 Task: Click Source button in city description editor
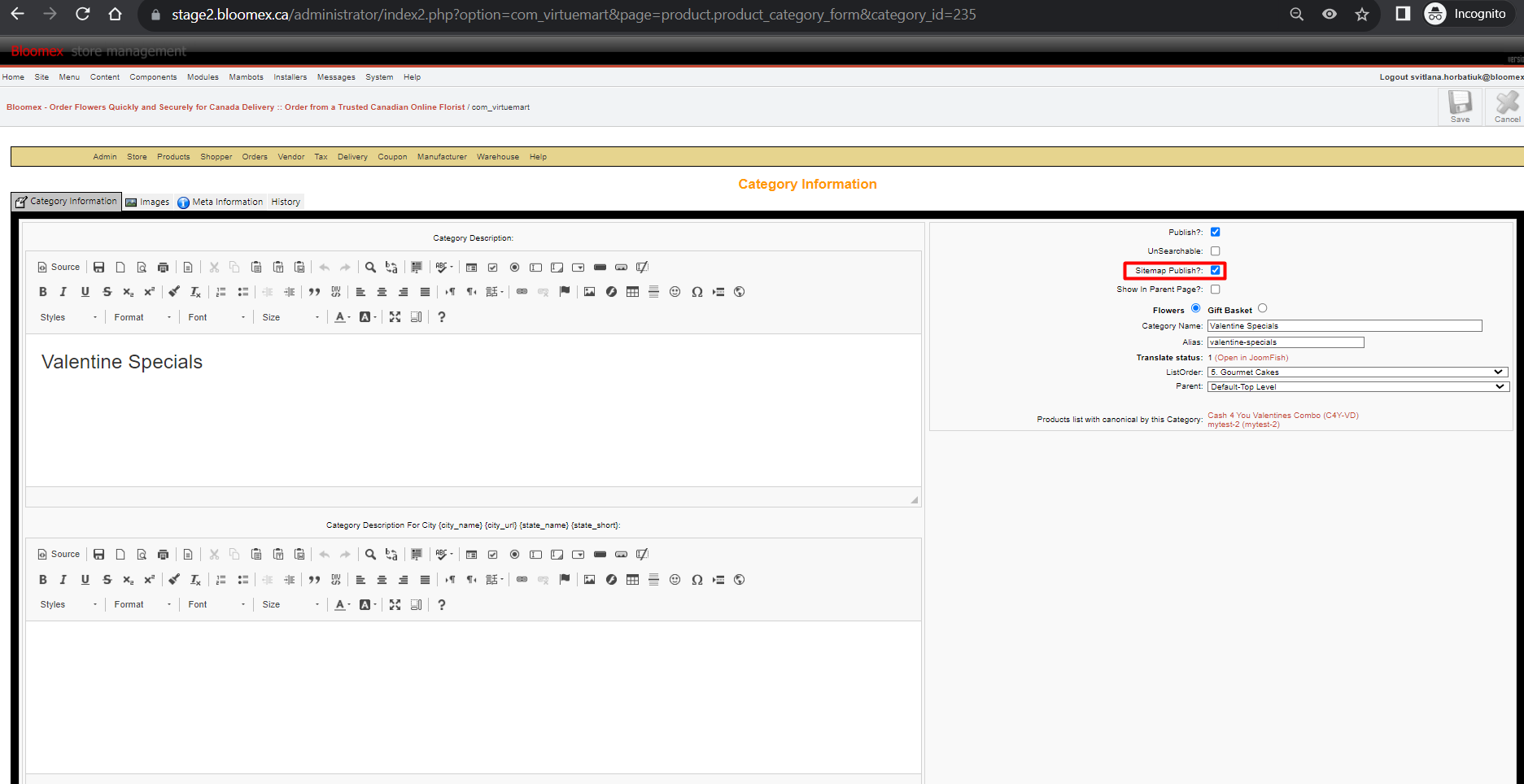(x=59, y=554)
